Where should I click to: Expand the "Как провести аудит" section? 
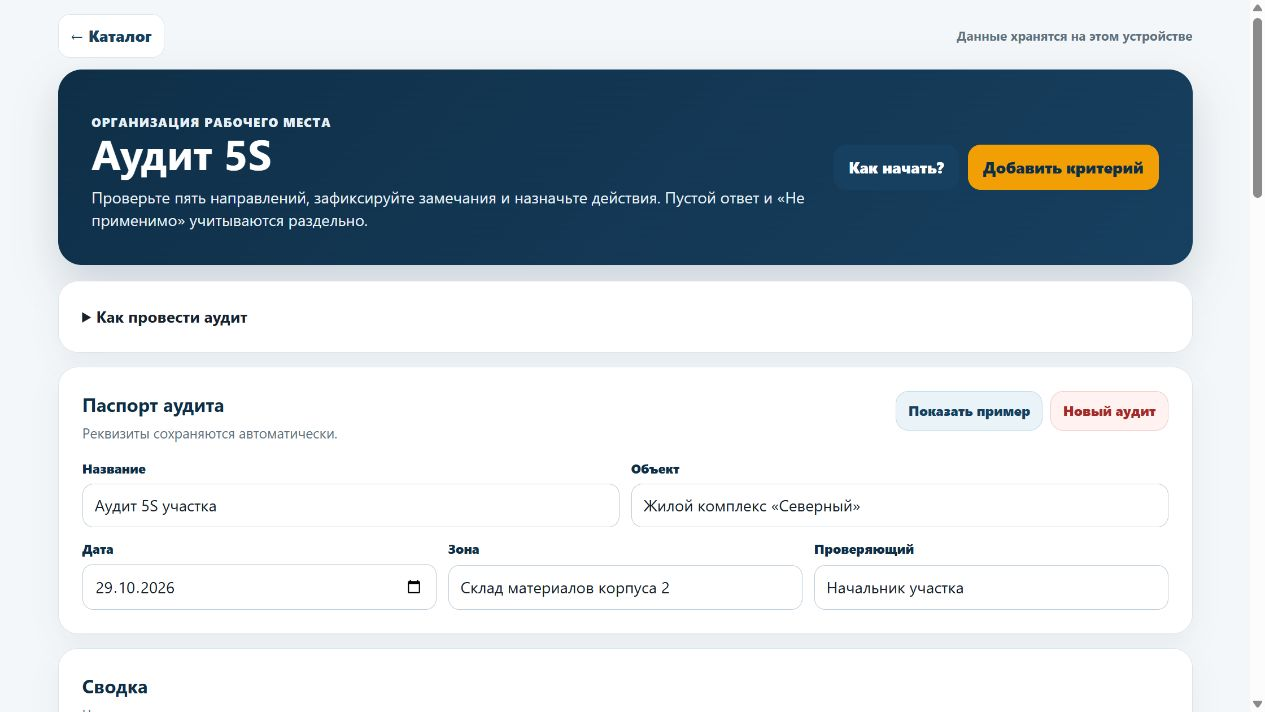point(164,318)
